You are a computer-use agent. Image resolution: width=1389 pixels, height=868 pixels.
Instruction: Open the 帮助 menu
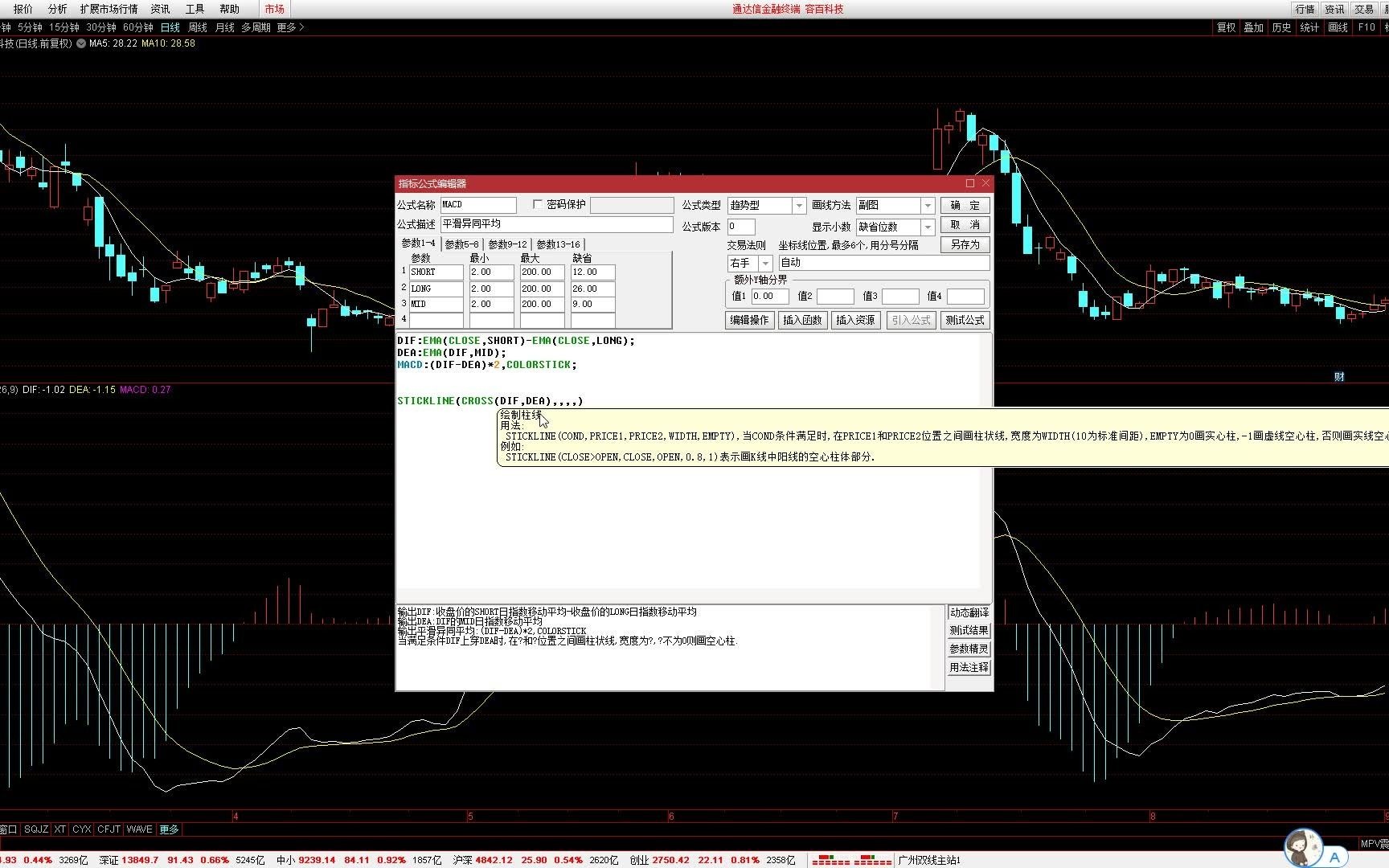230,9
